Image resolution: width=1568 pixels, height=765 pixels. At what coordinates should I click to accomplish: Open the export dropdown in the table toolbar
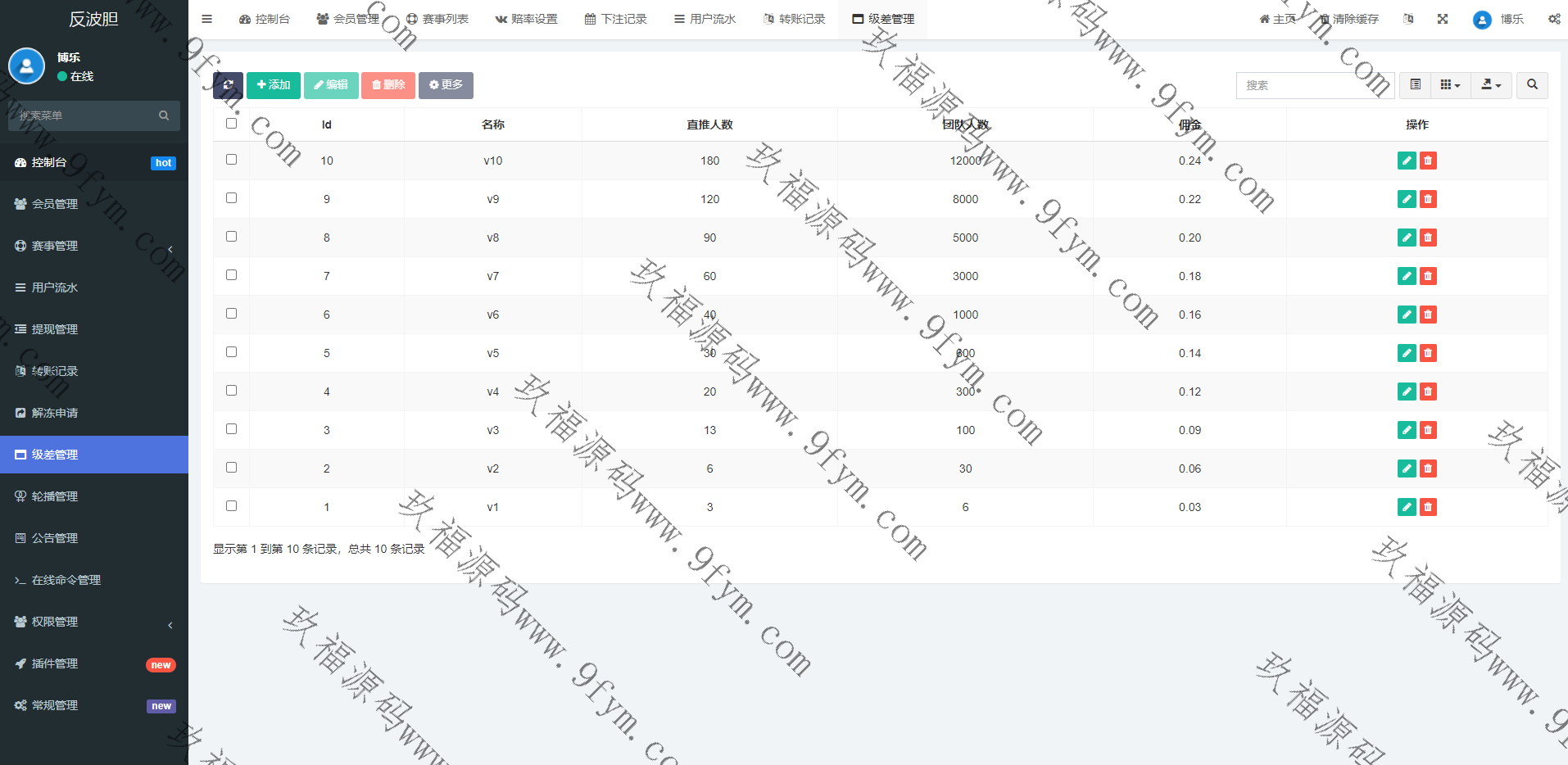tap(1491, 85)
